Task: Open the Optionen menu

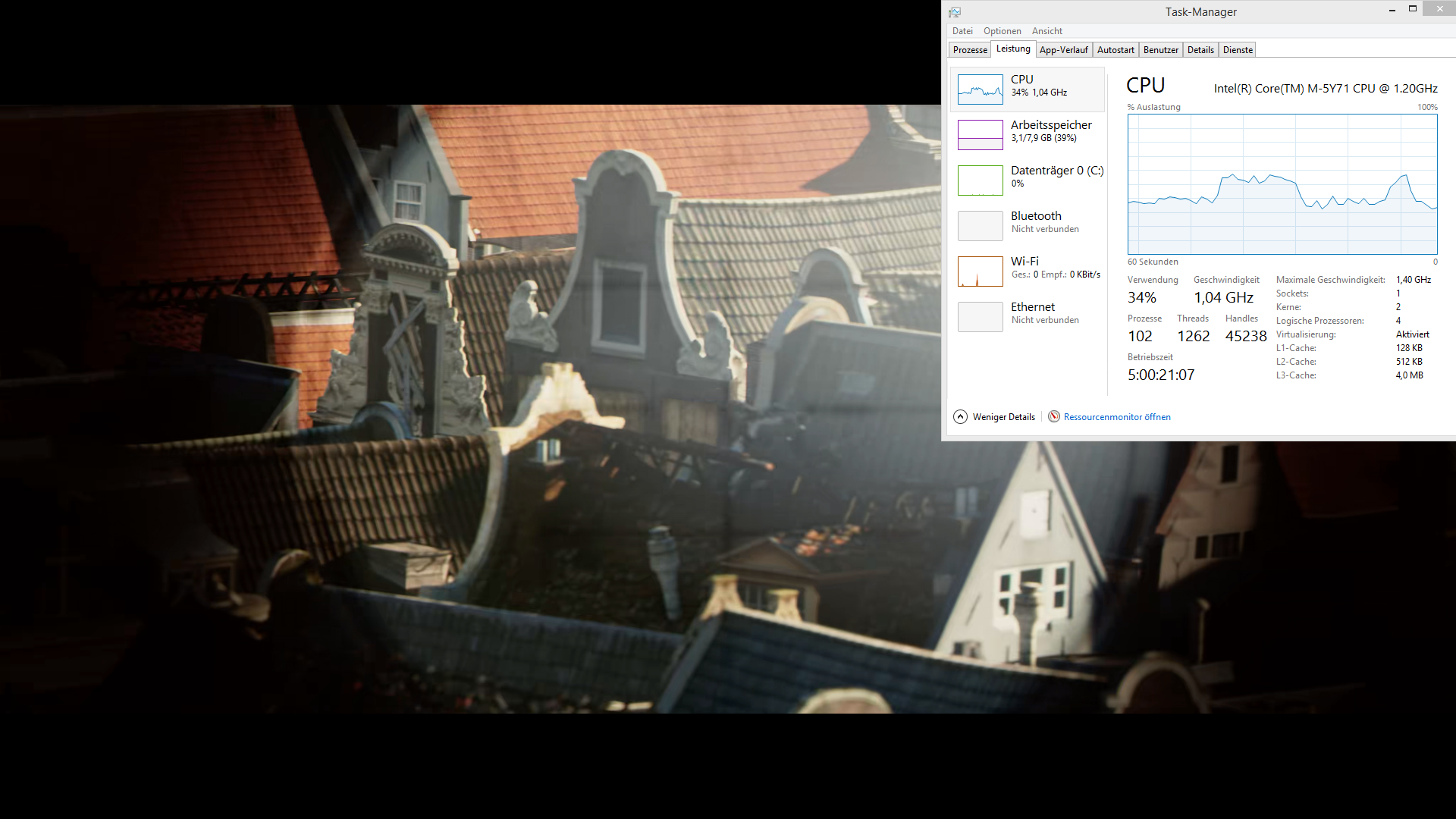Action: pyautogui.click(x=1002, y=31)
